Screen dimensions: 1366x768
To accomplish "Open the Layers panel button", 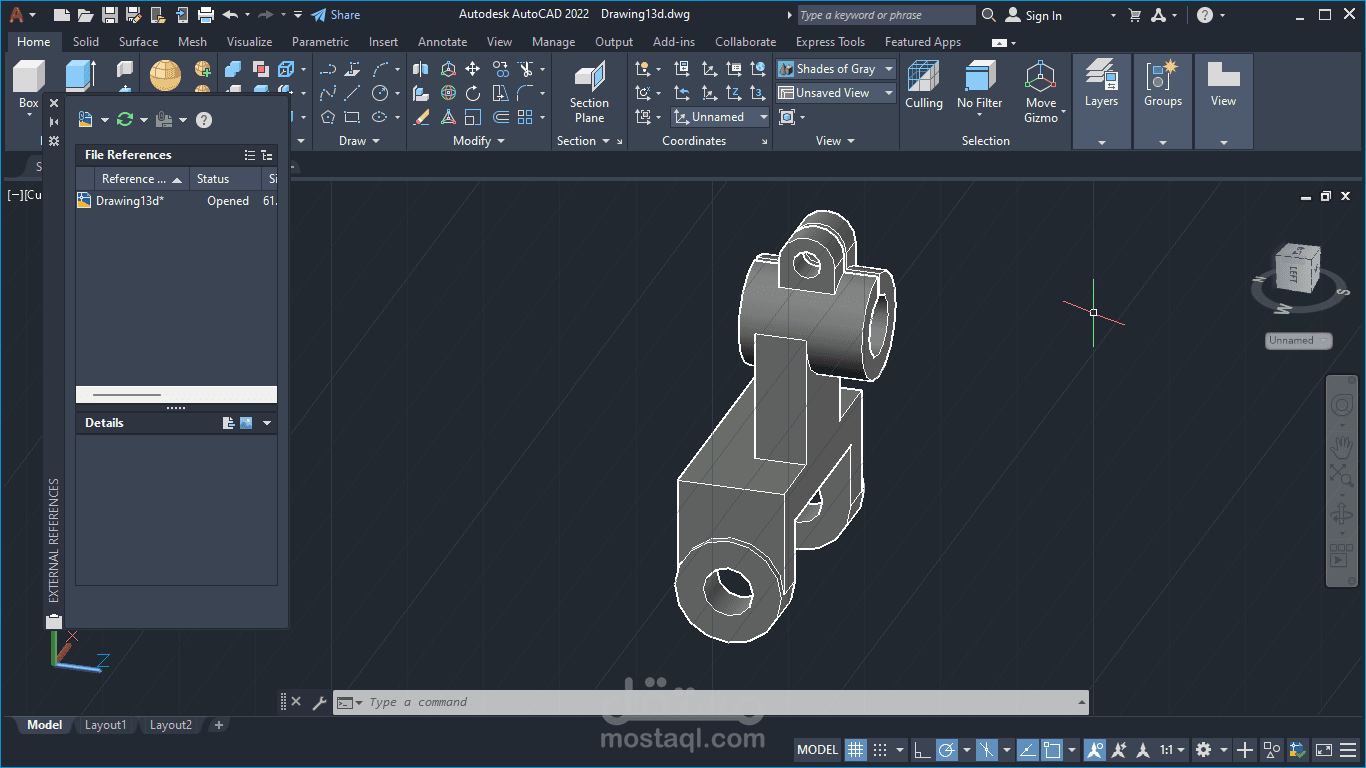I will (x=1102, y=101).
